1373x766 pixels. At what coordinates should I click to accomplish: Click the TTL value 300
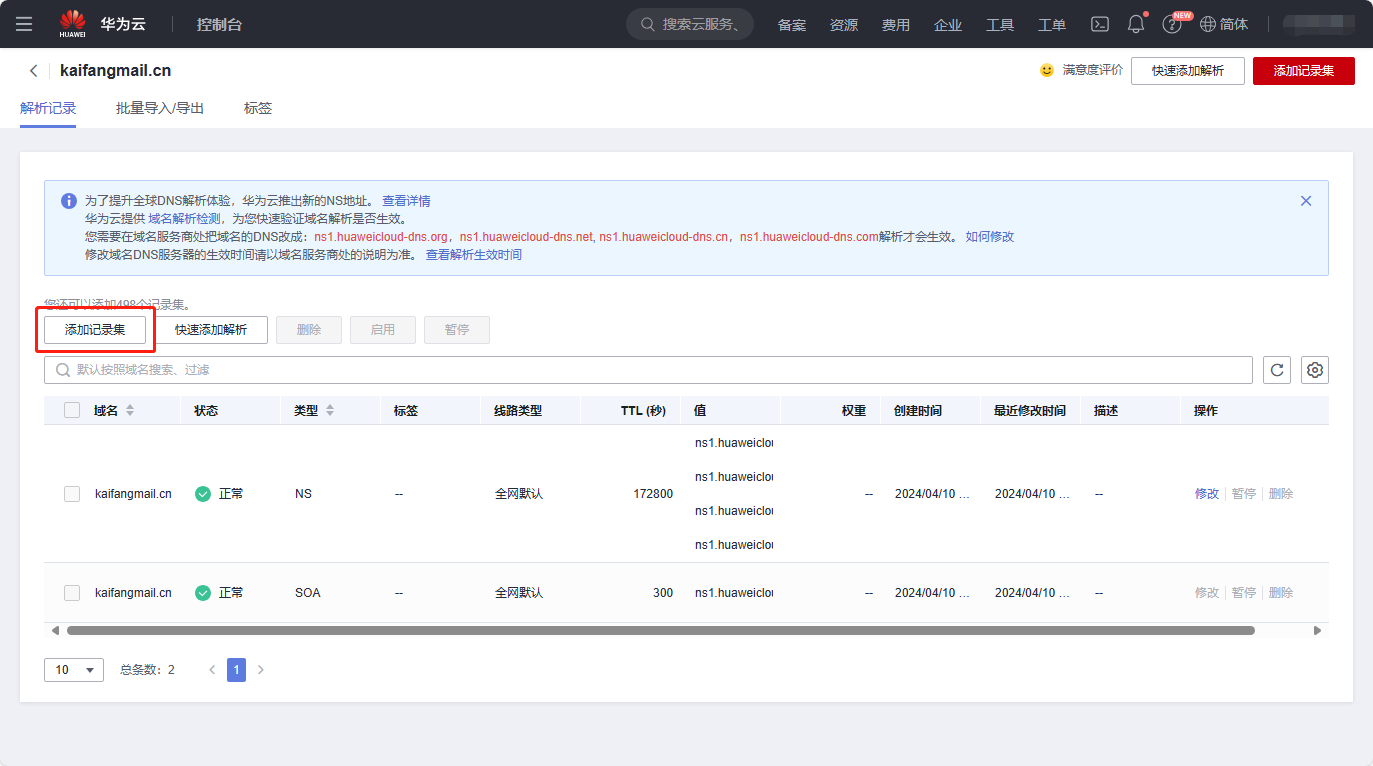pyautogui.click(x=663, y=593)
